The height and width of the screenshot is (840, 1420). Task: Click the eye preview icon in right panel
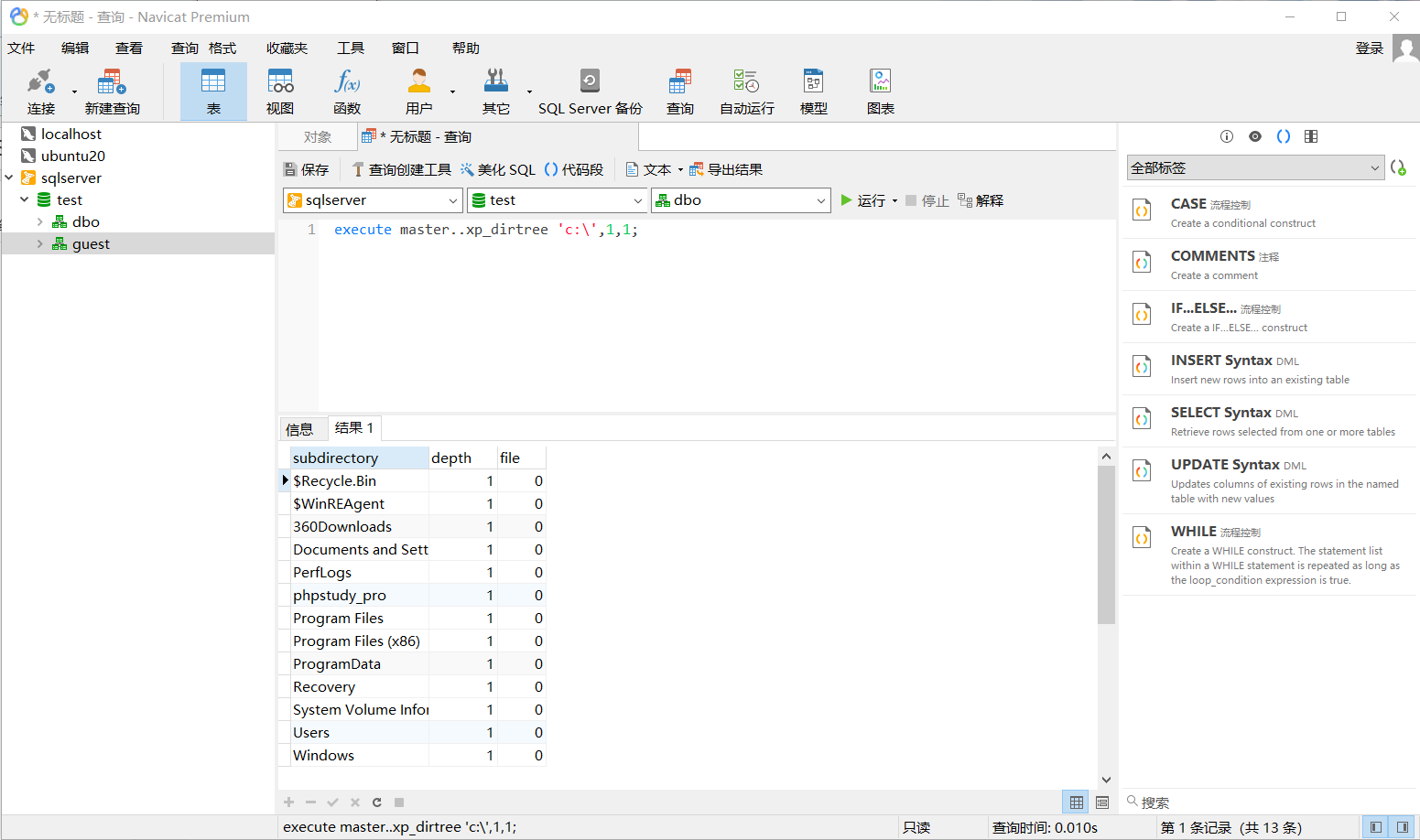[x=1255, y=136]
